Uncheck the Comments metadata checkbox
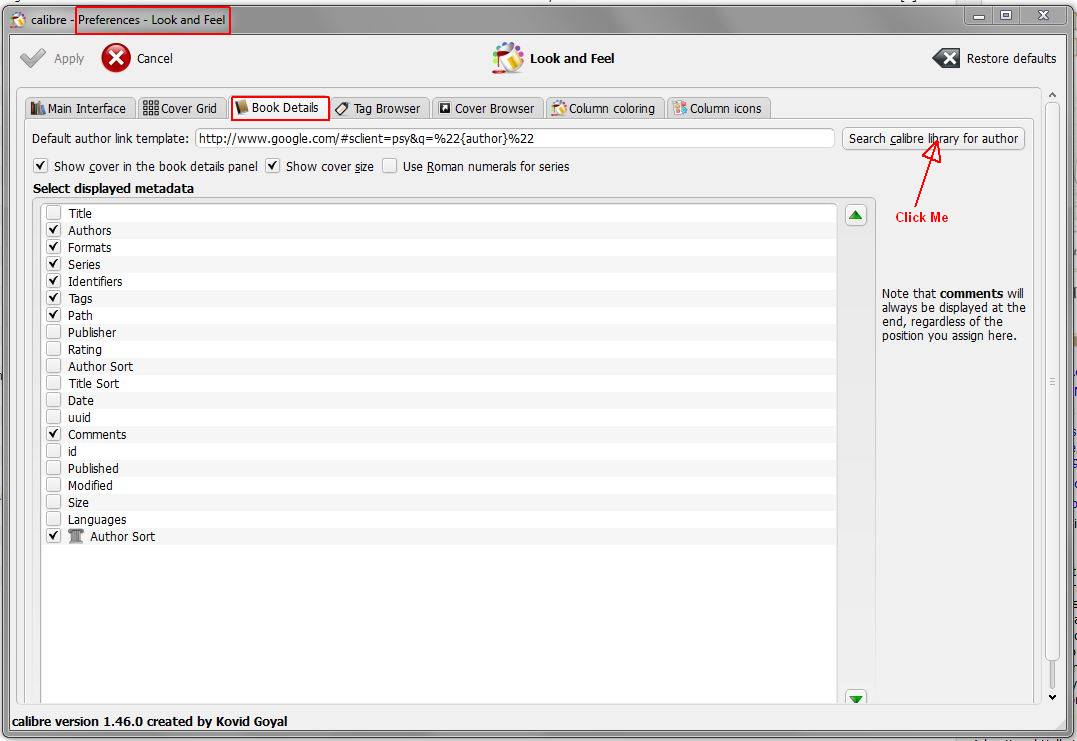The width and height of the screenshot is (1077, 741). point(54,434)
